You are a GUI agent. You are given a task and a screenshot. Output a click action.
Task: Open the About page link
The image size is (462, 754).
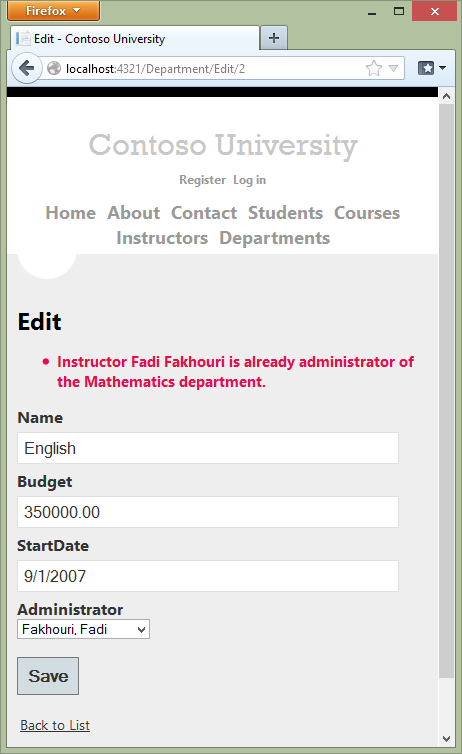pos(134,213)
